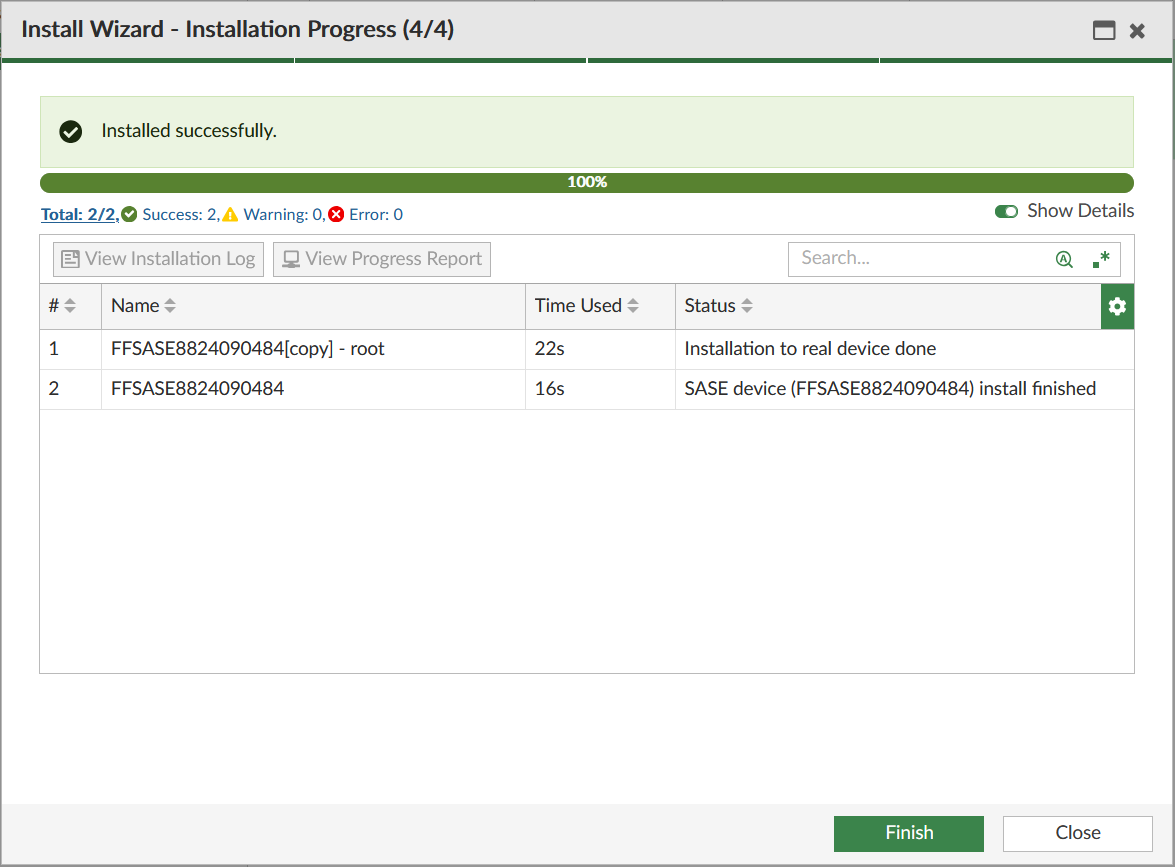Click the Finish button
The width and height of the screenshot is (1175, 867).
coord(908,833)
